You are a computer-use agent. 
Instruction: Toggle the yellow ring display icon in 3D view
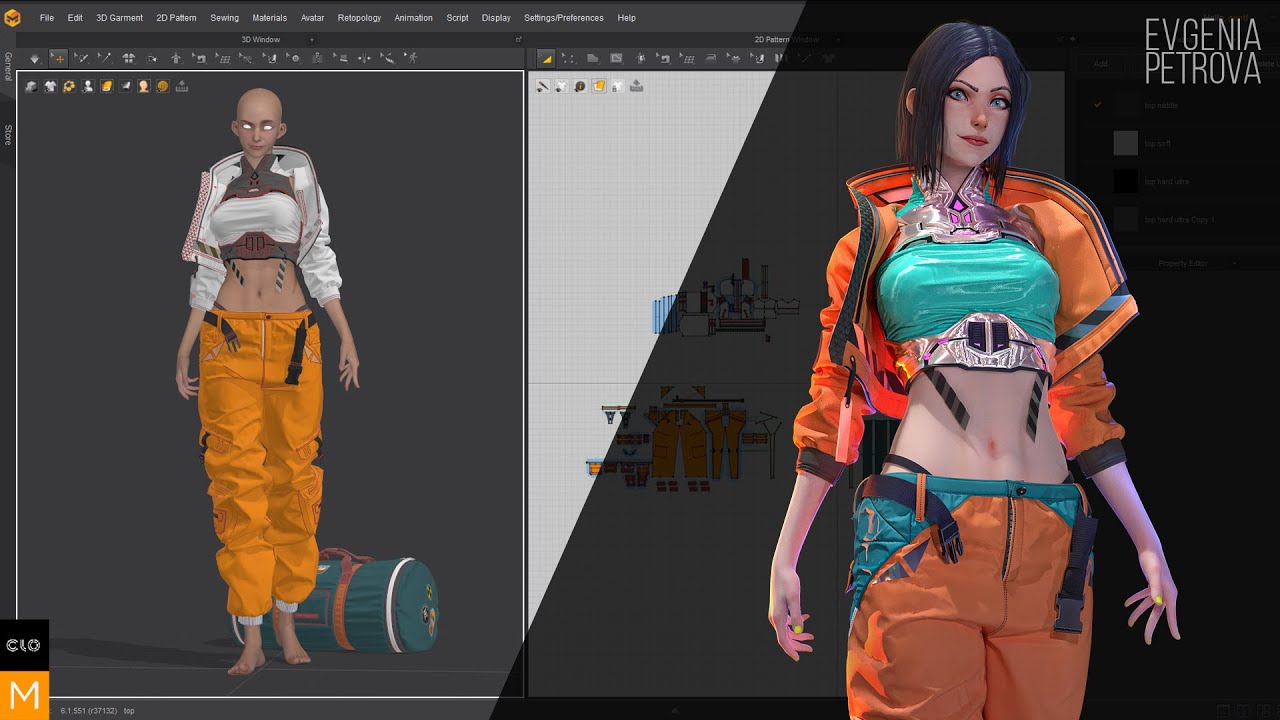[x=69, y=87]
